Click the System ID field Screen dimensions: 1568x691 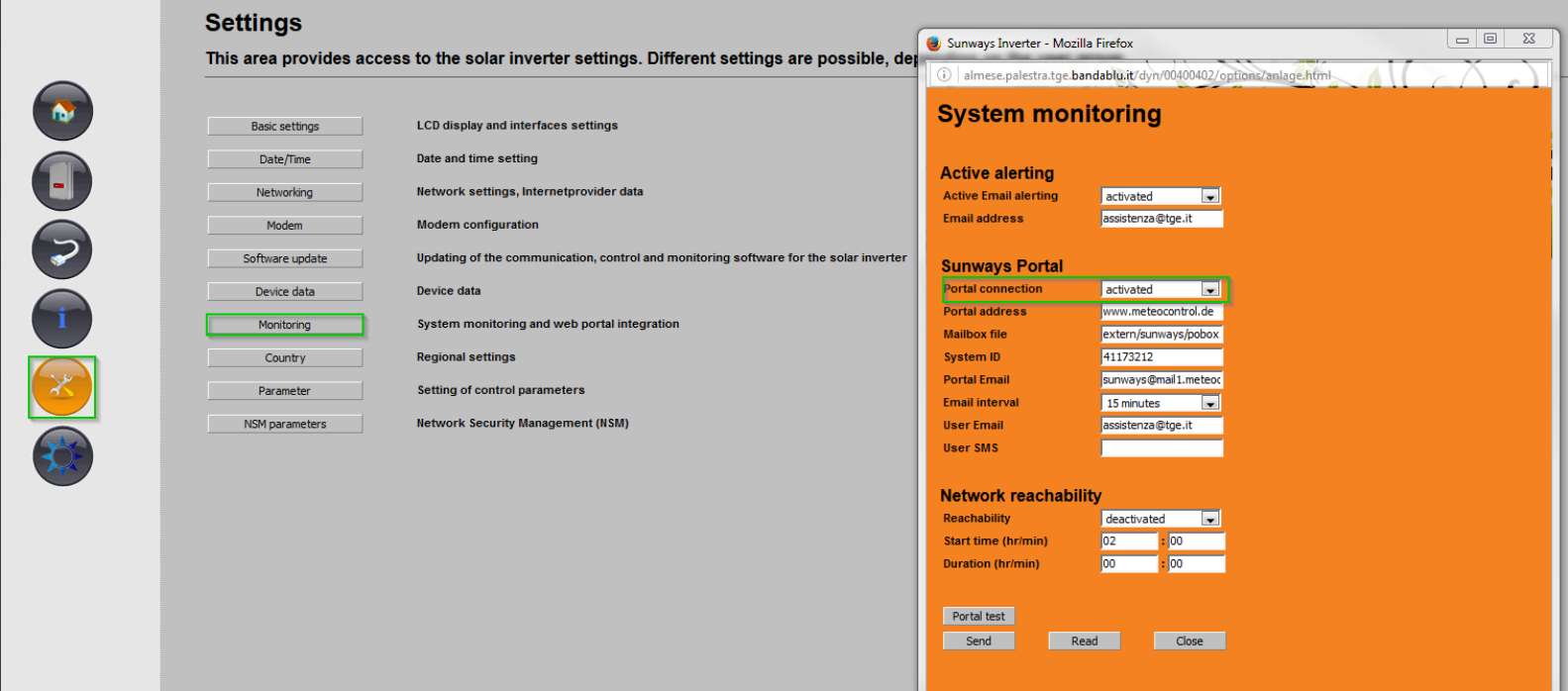click(1162, 357)
